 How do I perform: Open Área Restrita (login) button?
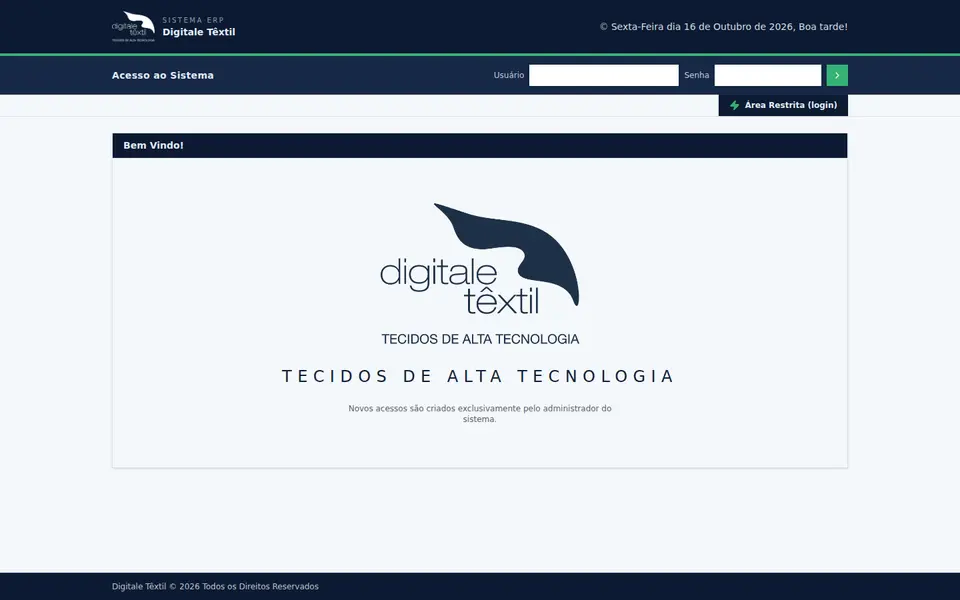[783, 105]
